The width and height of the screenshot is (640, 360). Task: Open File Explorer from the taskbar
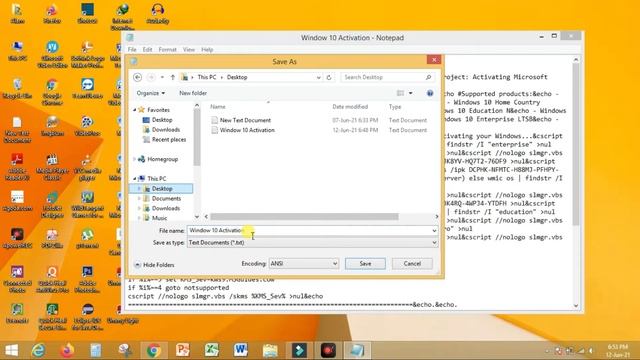pyautogui.click(x=270, y=351)
